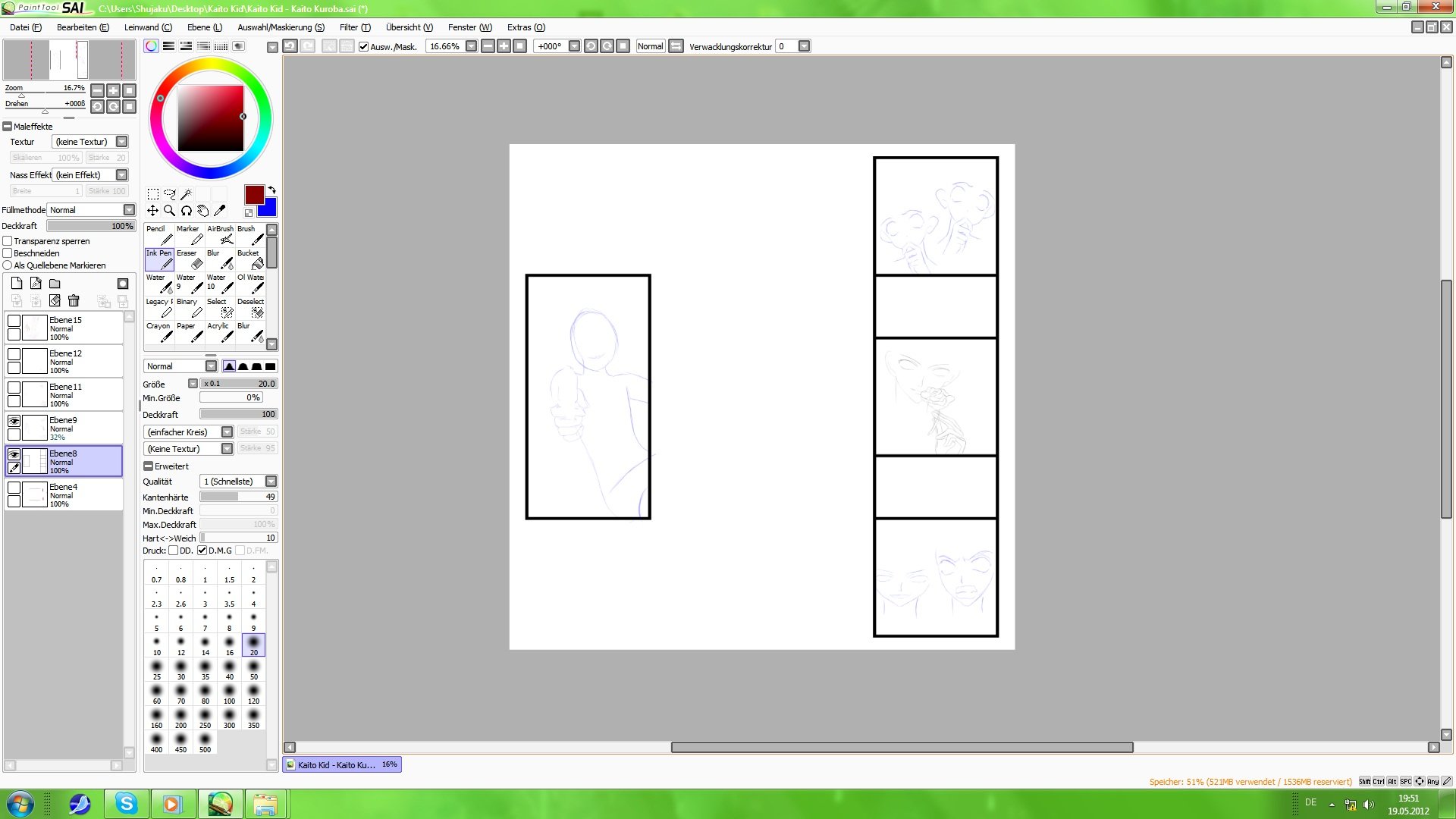Select the zoom magnifier tool
Screen dimensions: 1456x819
tap(170, 211)
